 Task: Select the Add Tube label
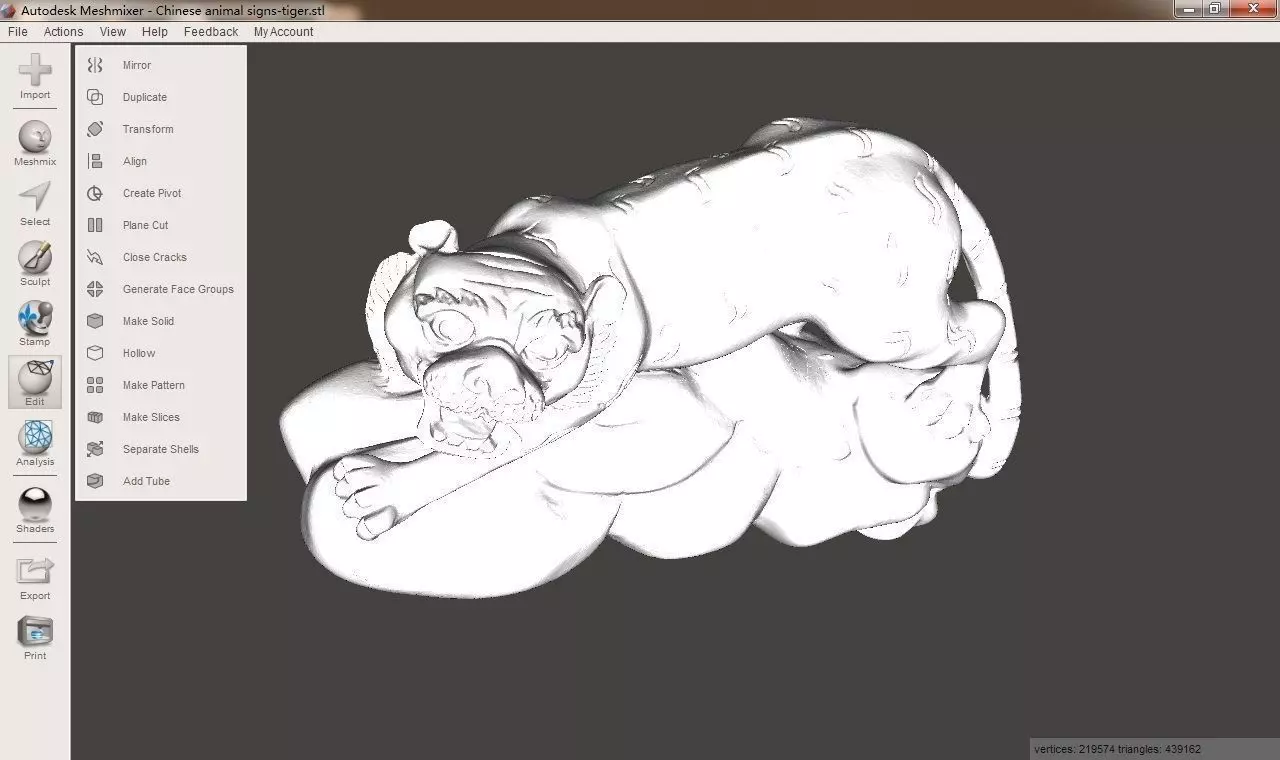tap(146, 481)
